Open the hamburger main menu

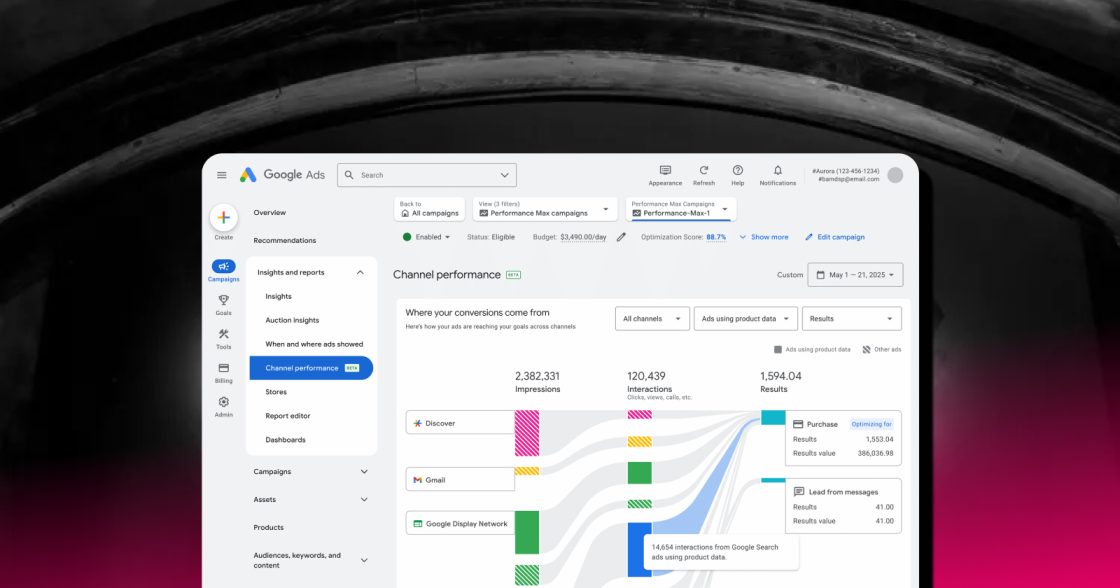221,175
